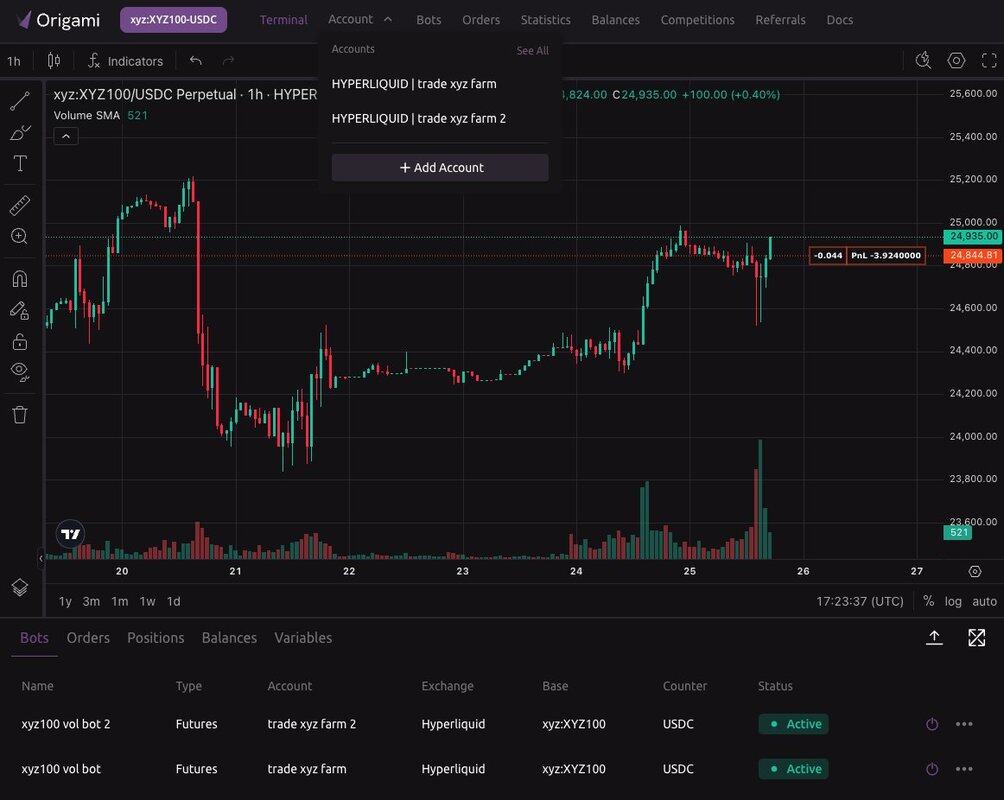Viewport: 1004px width, 800px height.
Task: Select the trend line drawing tool
Action: point(20,101)
